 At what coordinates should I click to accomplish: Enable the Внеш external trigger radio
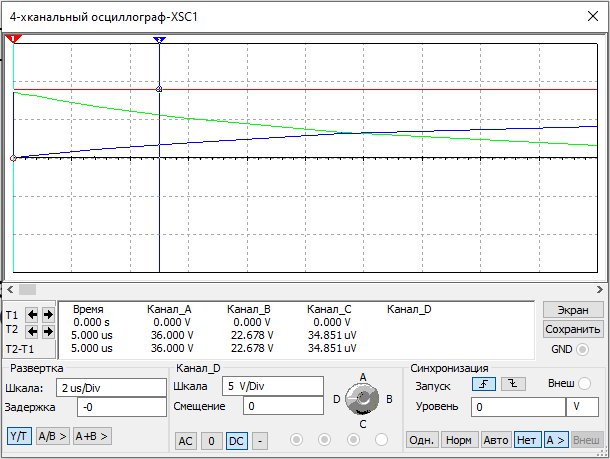click(584, 384)
